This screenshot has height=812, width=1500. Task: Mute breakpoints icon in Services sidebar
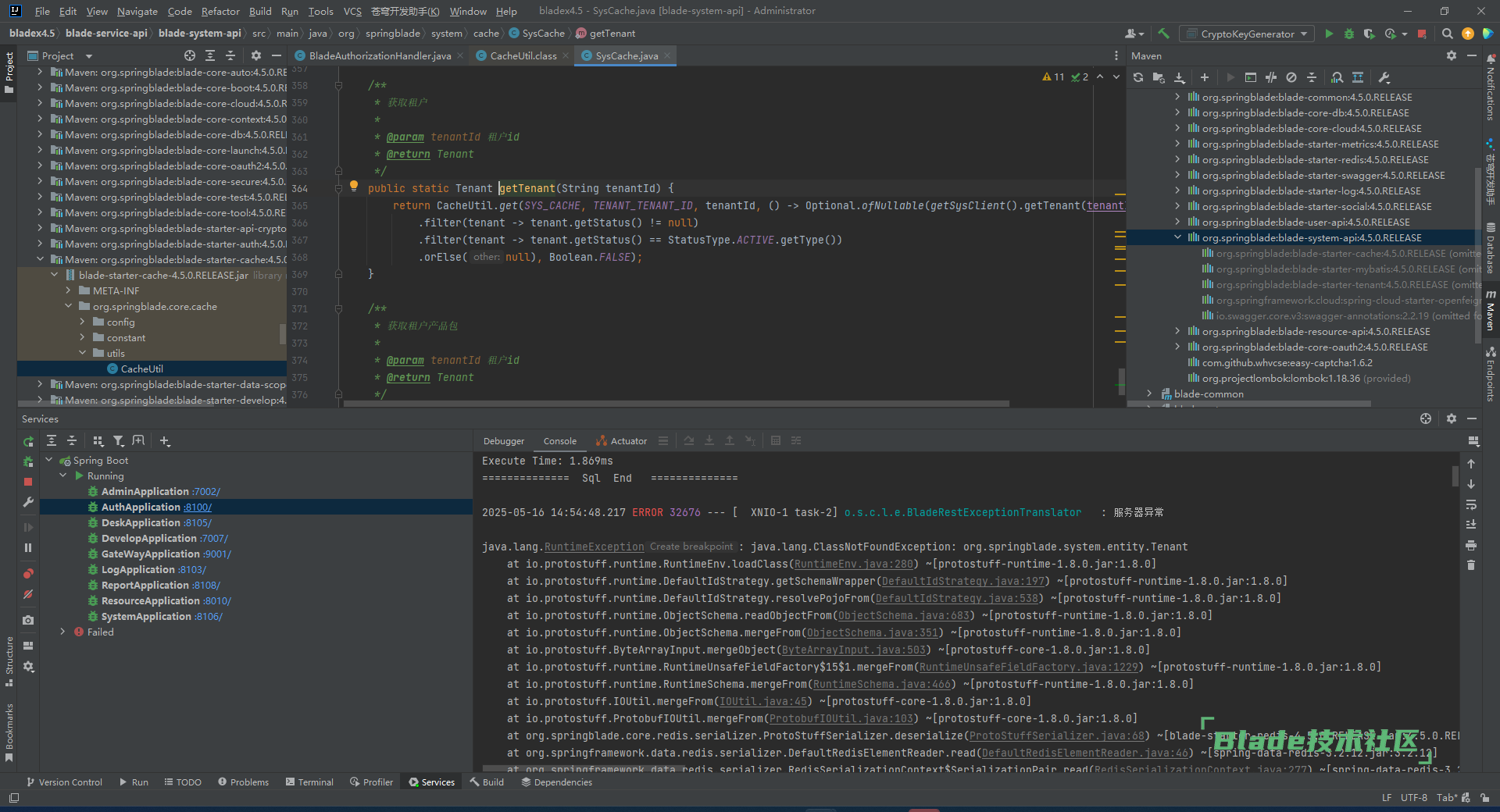click(28, 594)
